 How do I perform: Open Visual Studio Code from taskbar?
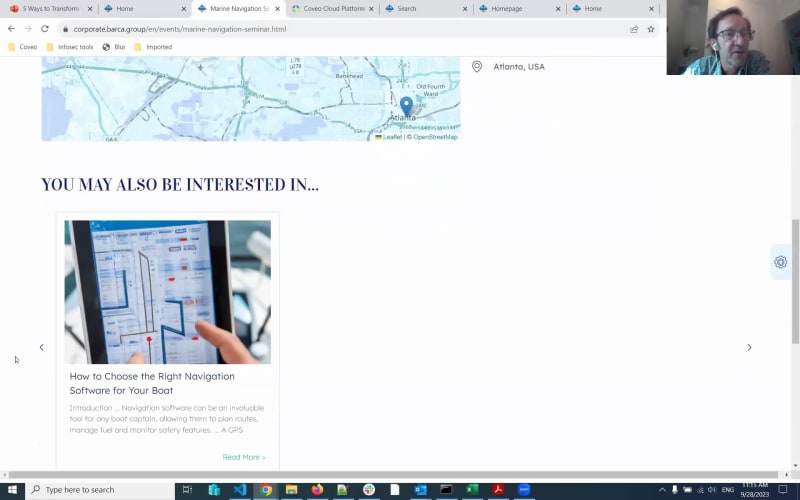point(239,490)
